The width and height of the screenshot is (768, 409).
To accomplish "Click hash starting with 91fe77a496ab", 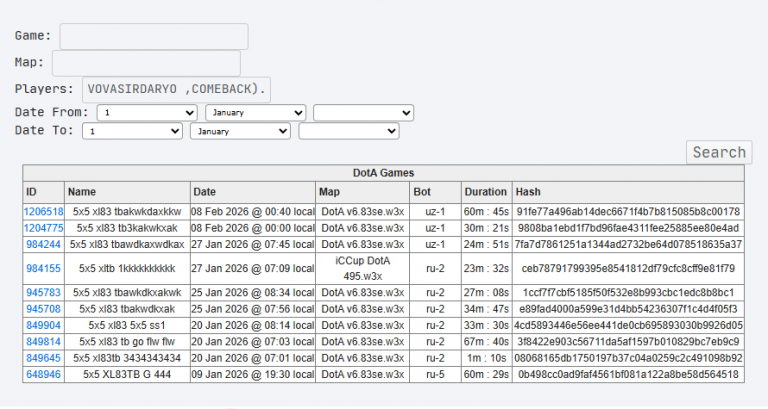I will (x=628, y=212).
